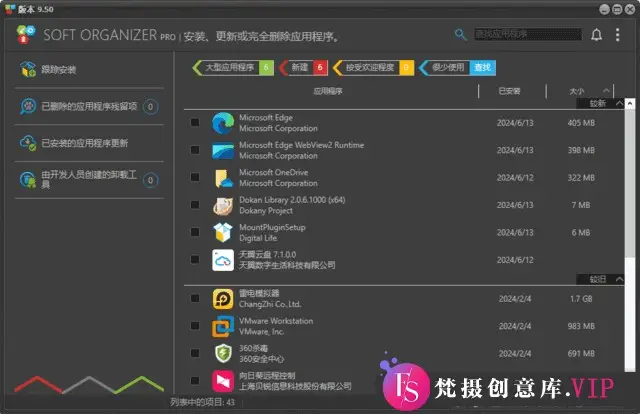The image size is (640, 414).
Task: Tick the Edge WebView2 Runtime checkbox
Action: [x=195, y=149]
